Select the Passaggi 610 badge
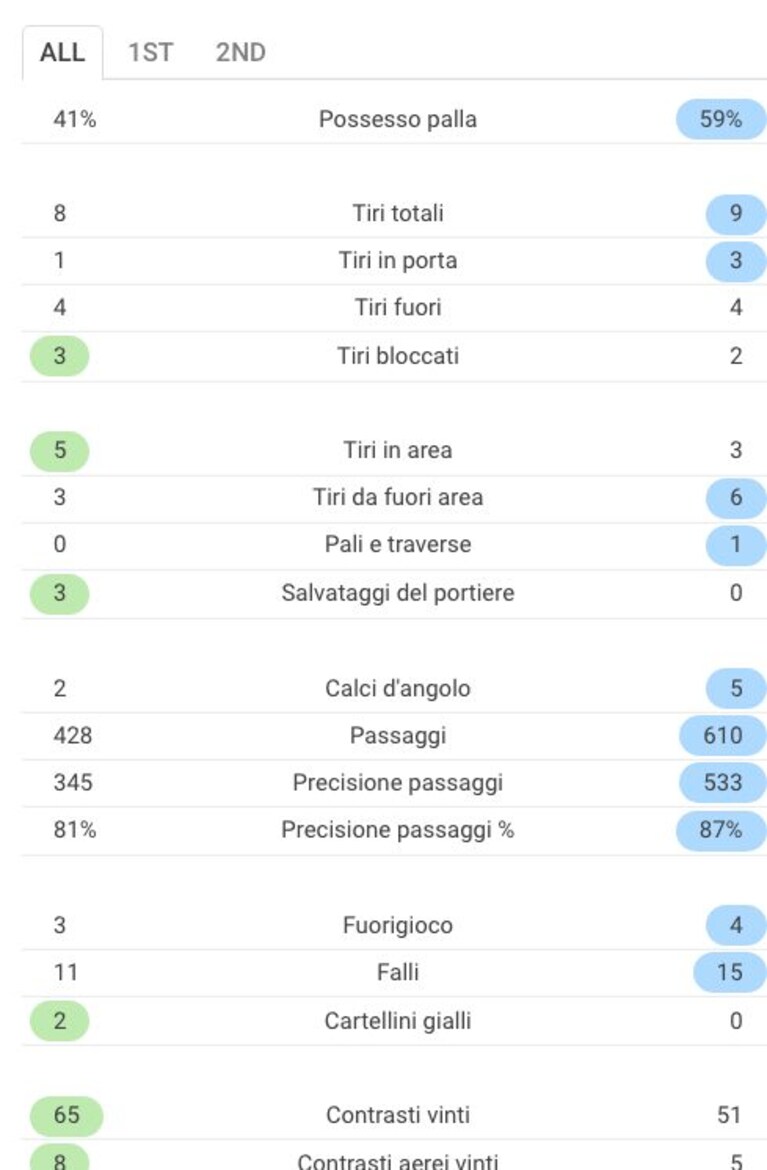The height and width of the screenshot is (1170, 767). click(722, 736)
